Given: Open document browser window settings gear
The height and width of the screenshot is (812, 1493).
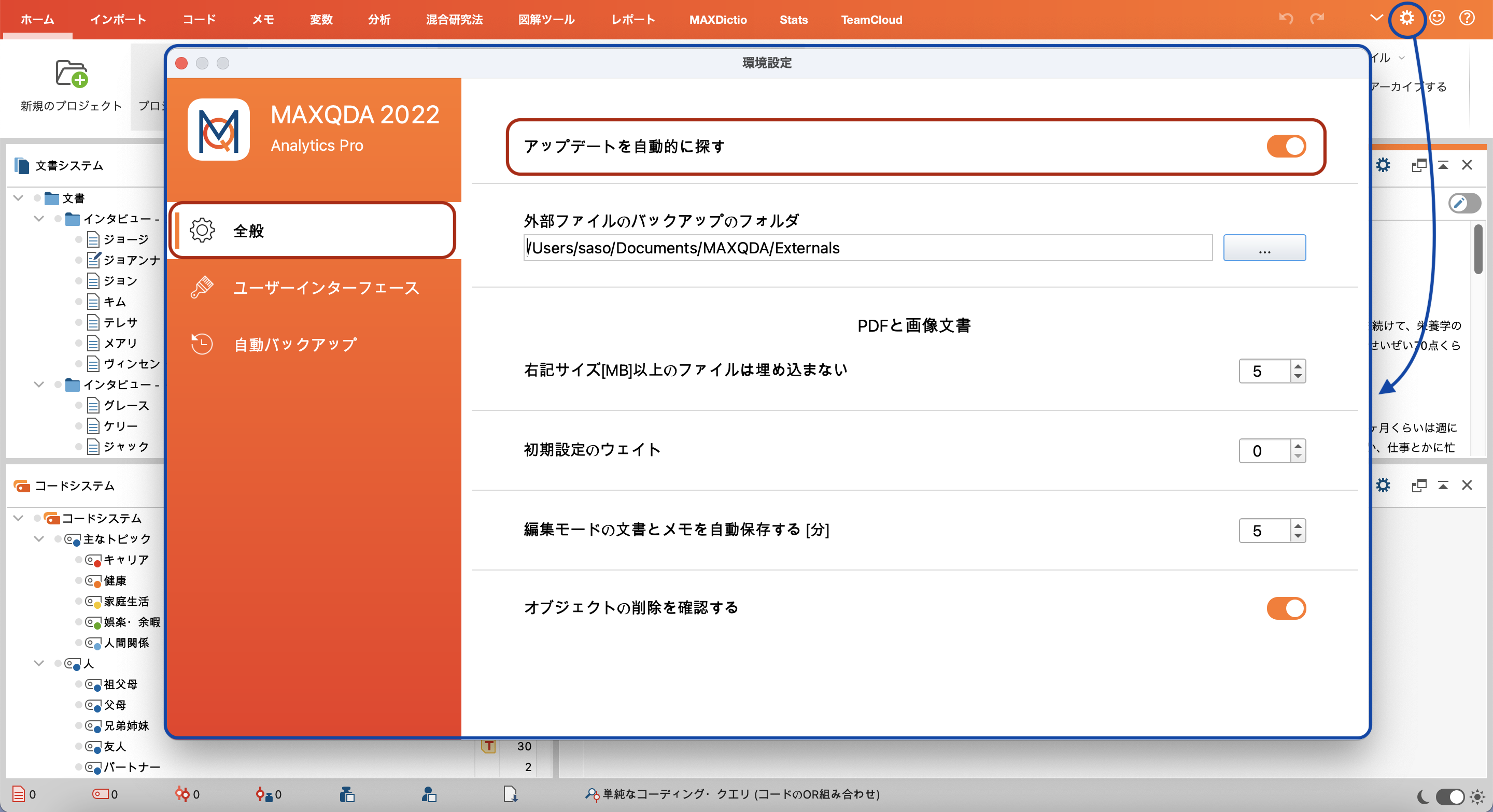Looking at the screenshot, I should coord(1383,165).
